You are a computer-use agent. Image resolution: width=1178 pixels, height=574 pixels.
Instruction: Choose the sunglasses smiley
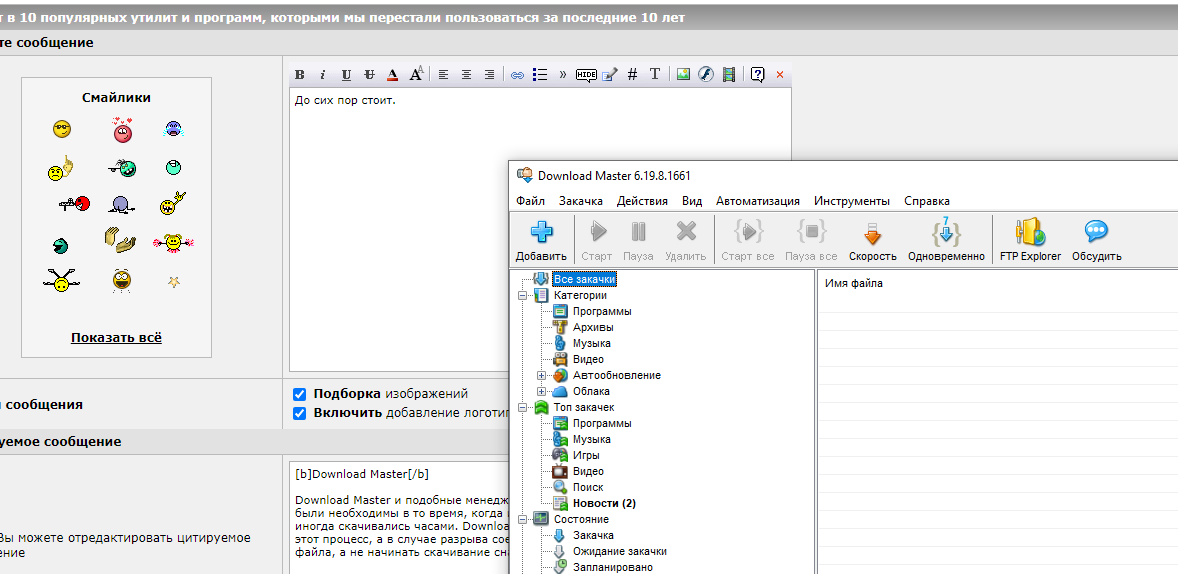point(62,129)
